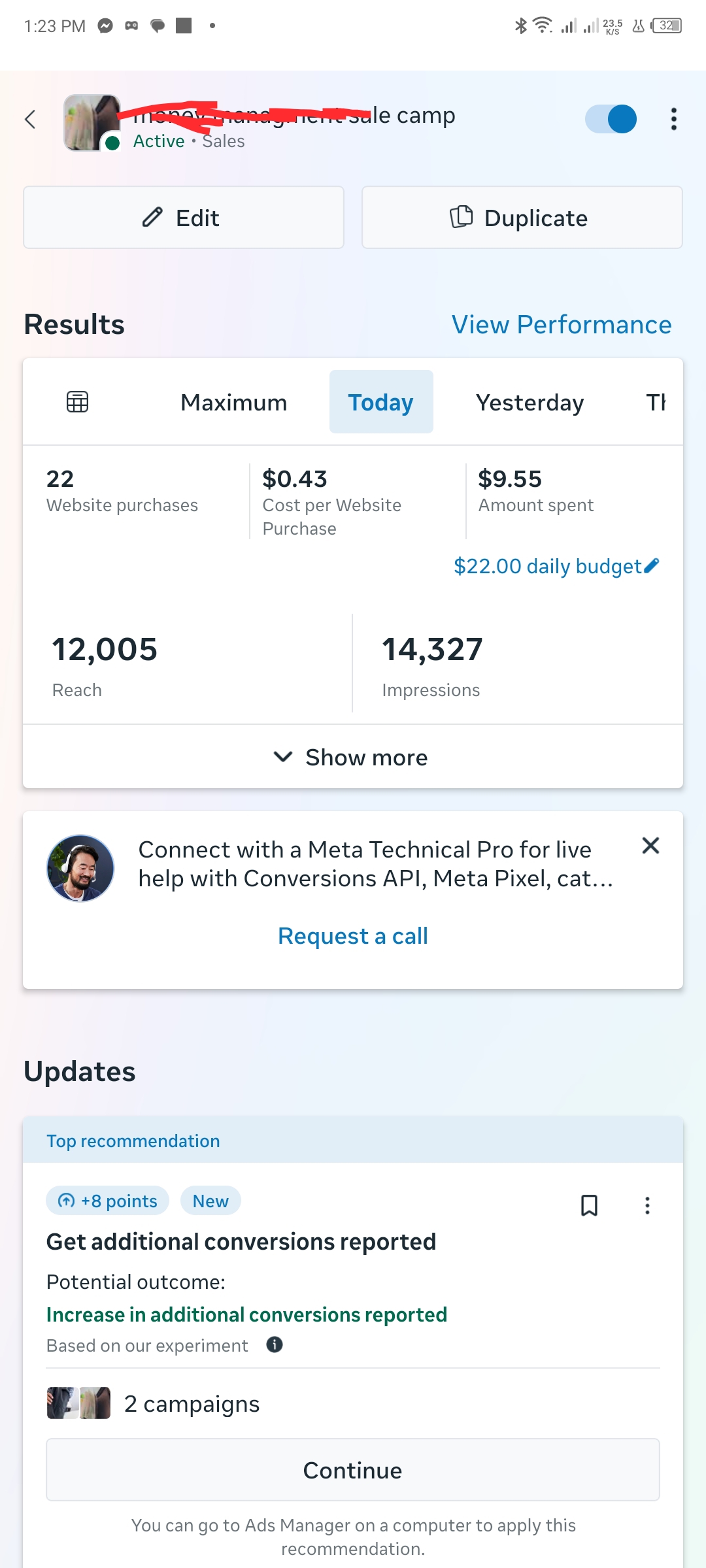The width and height of the screenshot is (706, 1568).
Task: Dismiss the Meta Technical Pro card
Action: click(x=650, y=846)
